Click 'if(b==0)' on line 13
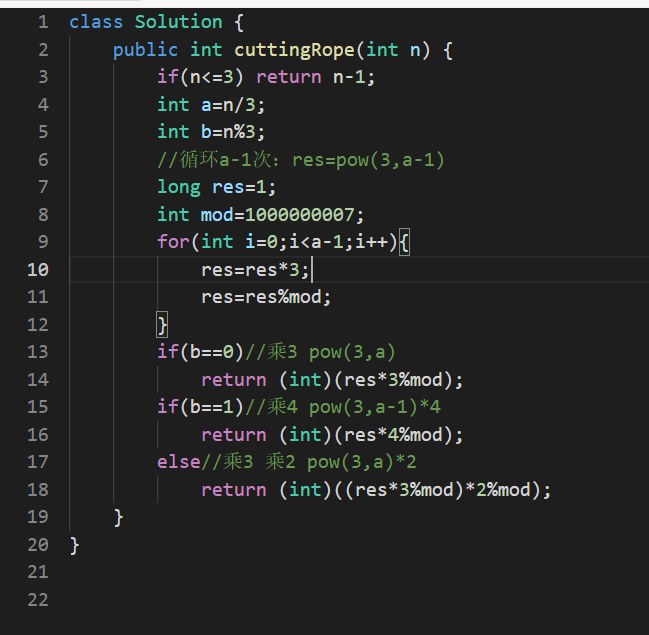 200,352
